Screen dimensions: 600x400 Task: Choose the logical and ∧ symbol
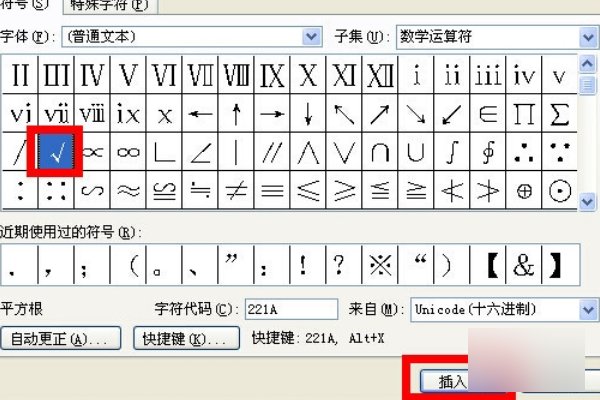(308, 152)
